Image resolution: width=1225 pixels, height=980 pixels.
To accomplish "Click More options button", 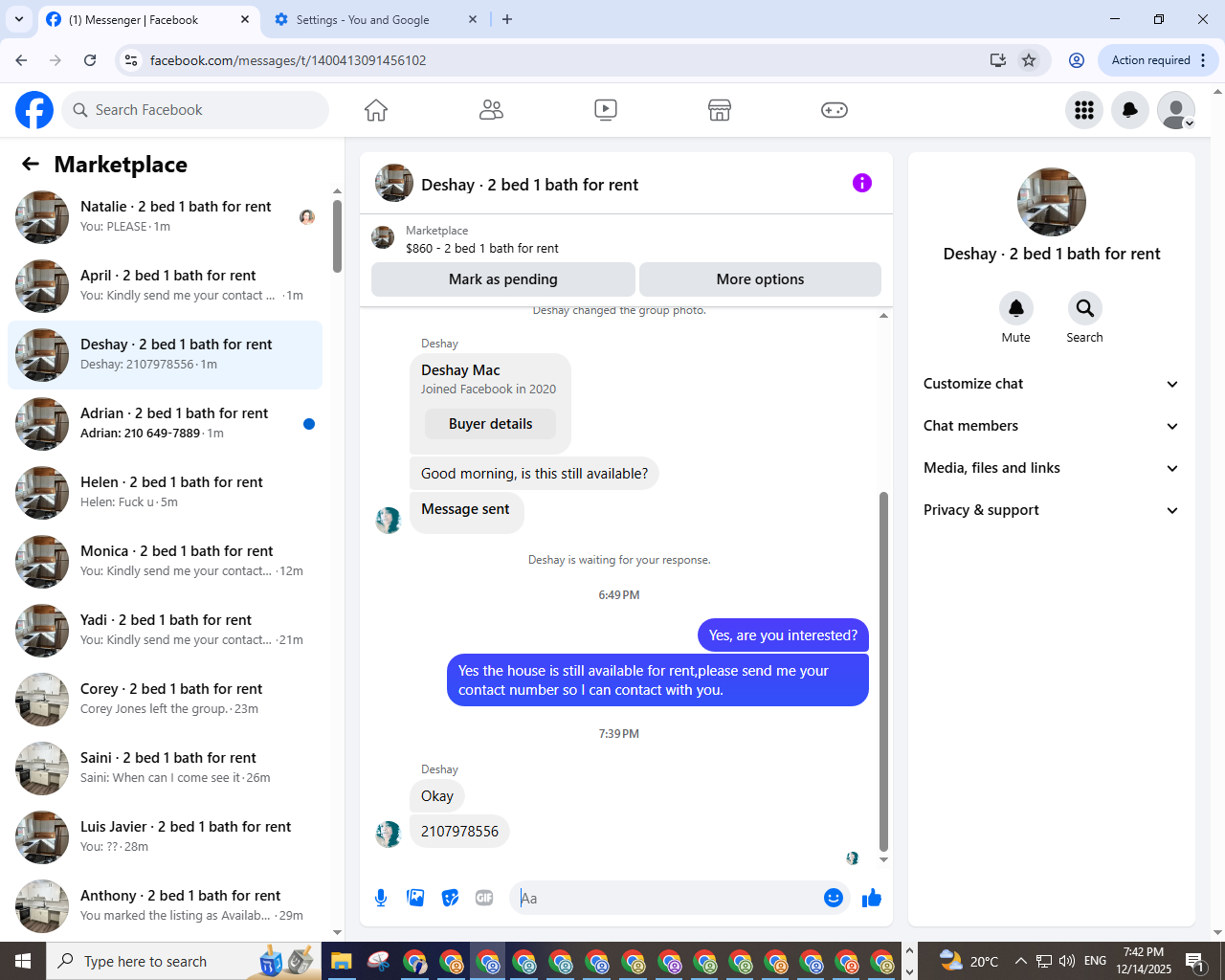I will pyautogui.click(x=760, y=279).
